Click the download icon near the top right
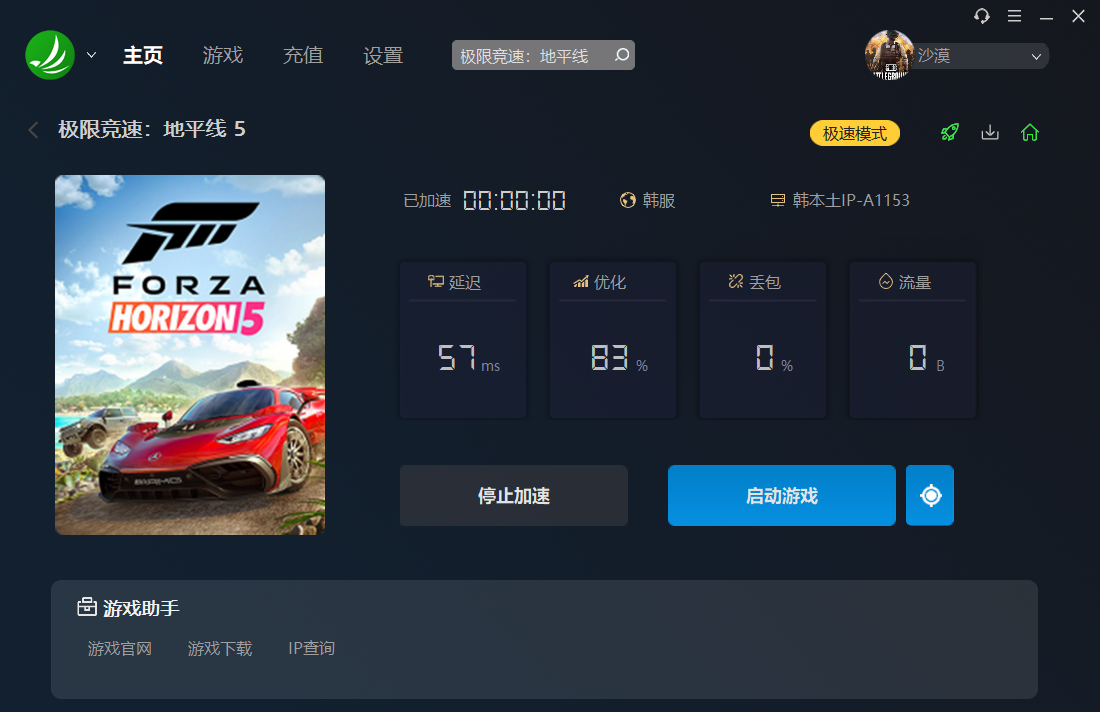Image resolution: width=1100 pixels, height=712 pixels. point(990,132)
